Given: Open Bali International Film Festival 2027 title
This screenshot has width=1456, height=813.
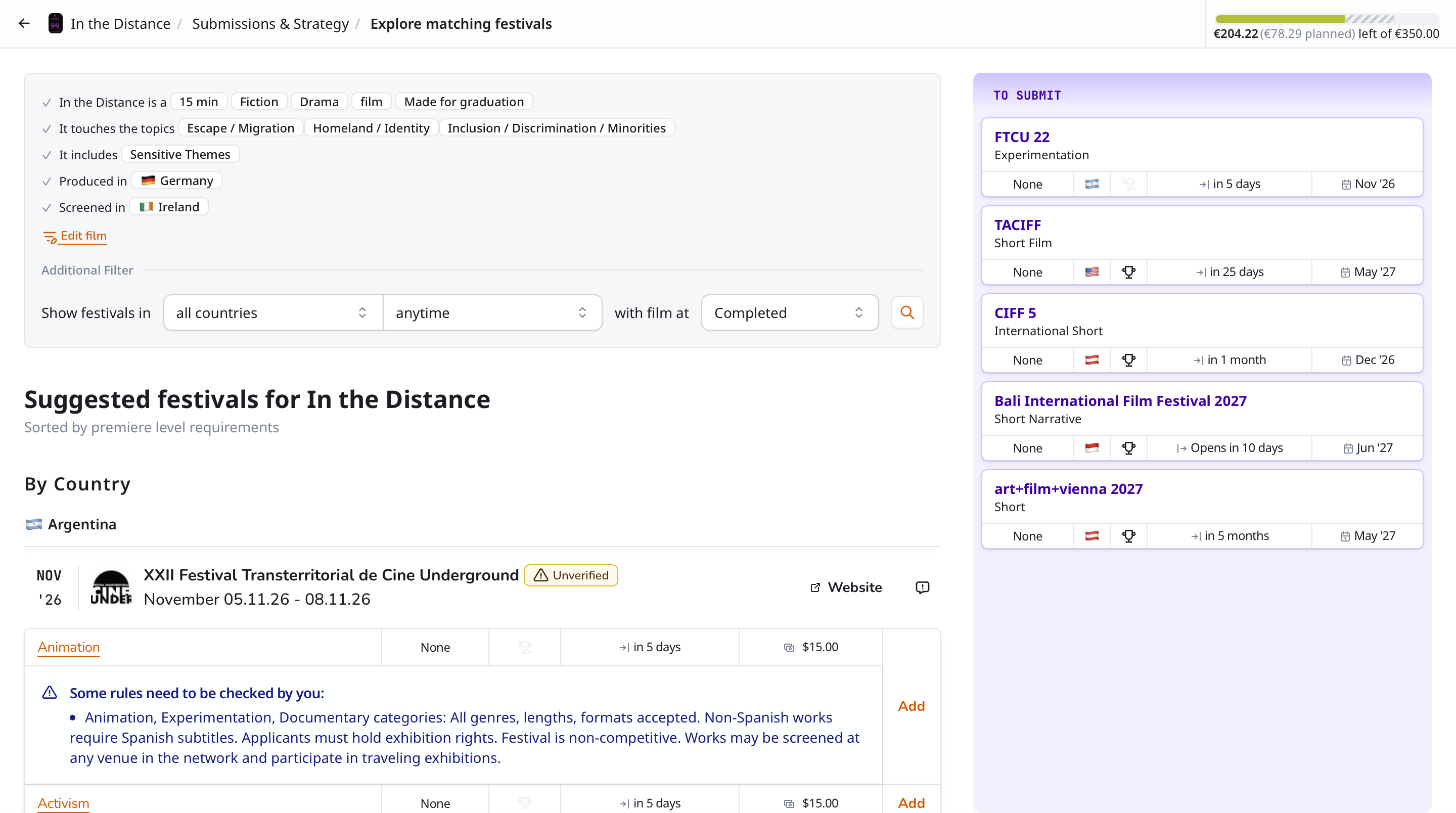Looking at the screenshot, I should coord(1120,401).
